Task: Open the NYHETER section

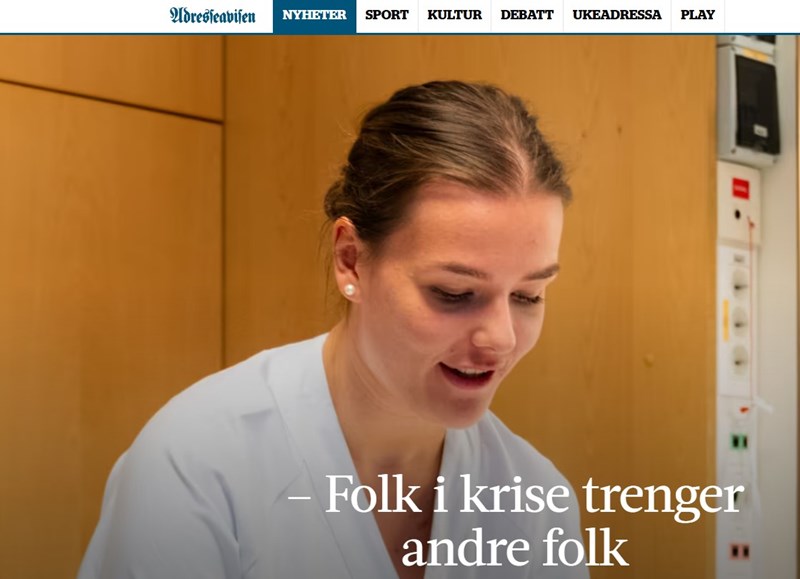Action: [314, 16]
